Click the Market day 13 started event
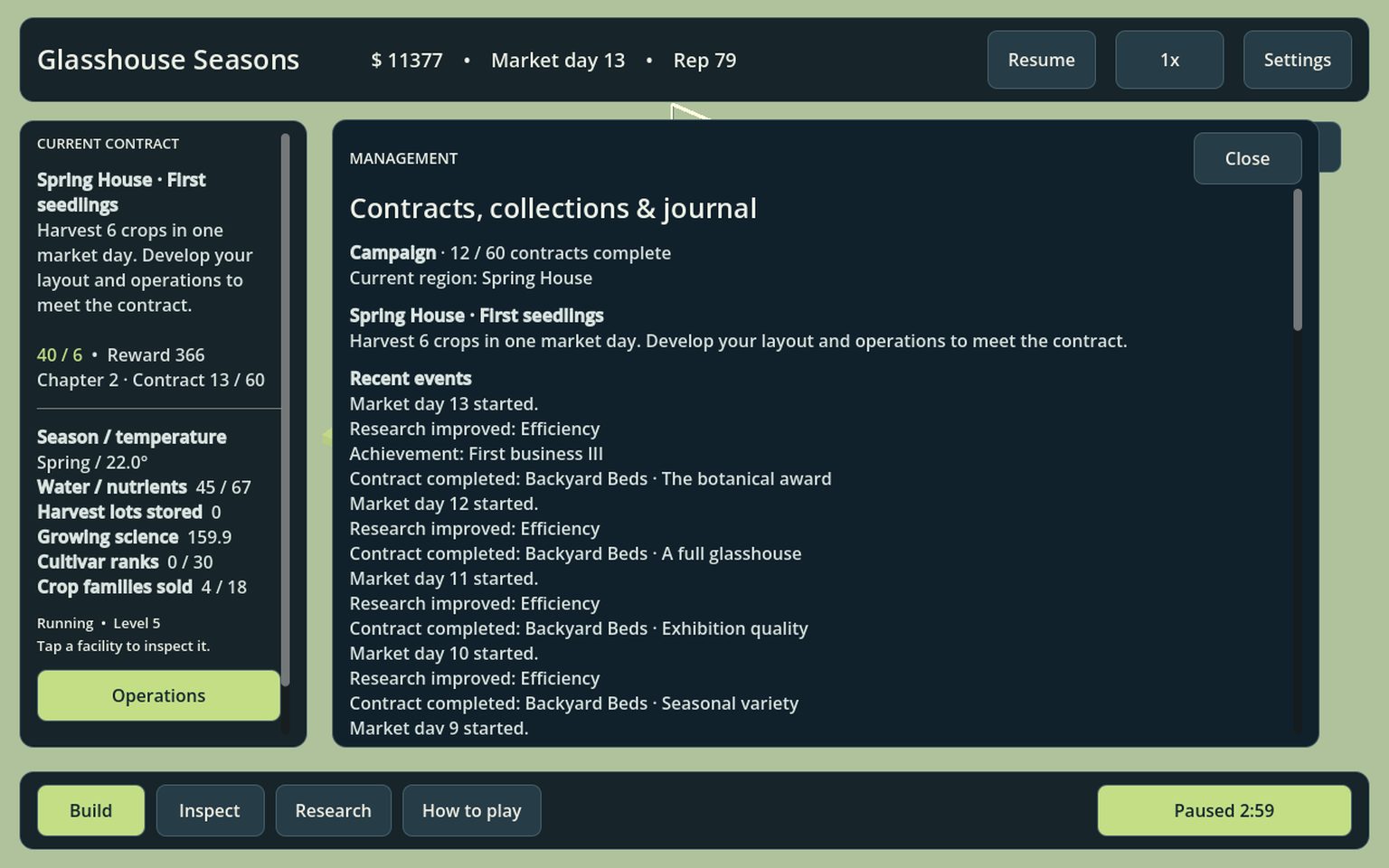Viewport: 1389px width, 868px height. [444, 404]
